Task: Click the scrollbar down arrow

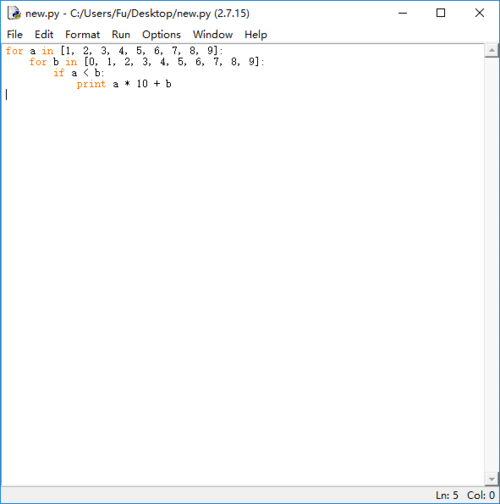Action: tap(492, 479)
